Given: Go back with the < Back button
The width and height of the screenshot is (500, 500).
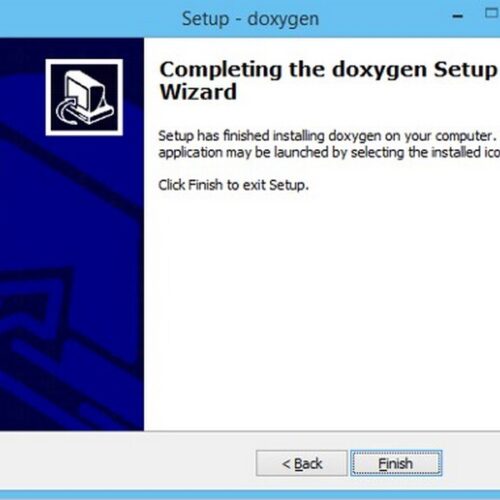Looking at the screenshot, I should [x=302, y=463].
